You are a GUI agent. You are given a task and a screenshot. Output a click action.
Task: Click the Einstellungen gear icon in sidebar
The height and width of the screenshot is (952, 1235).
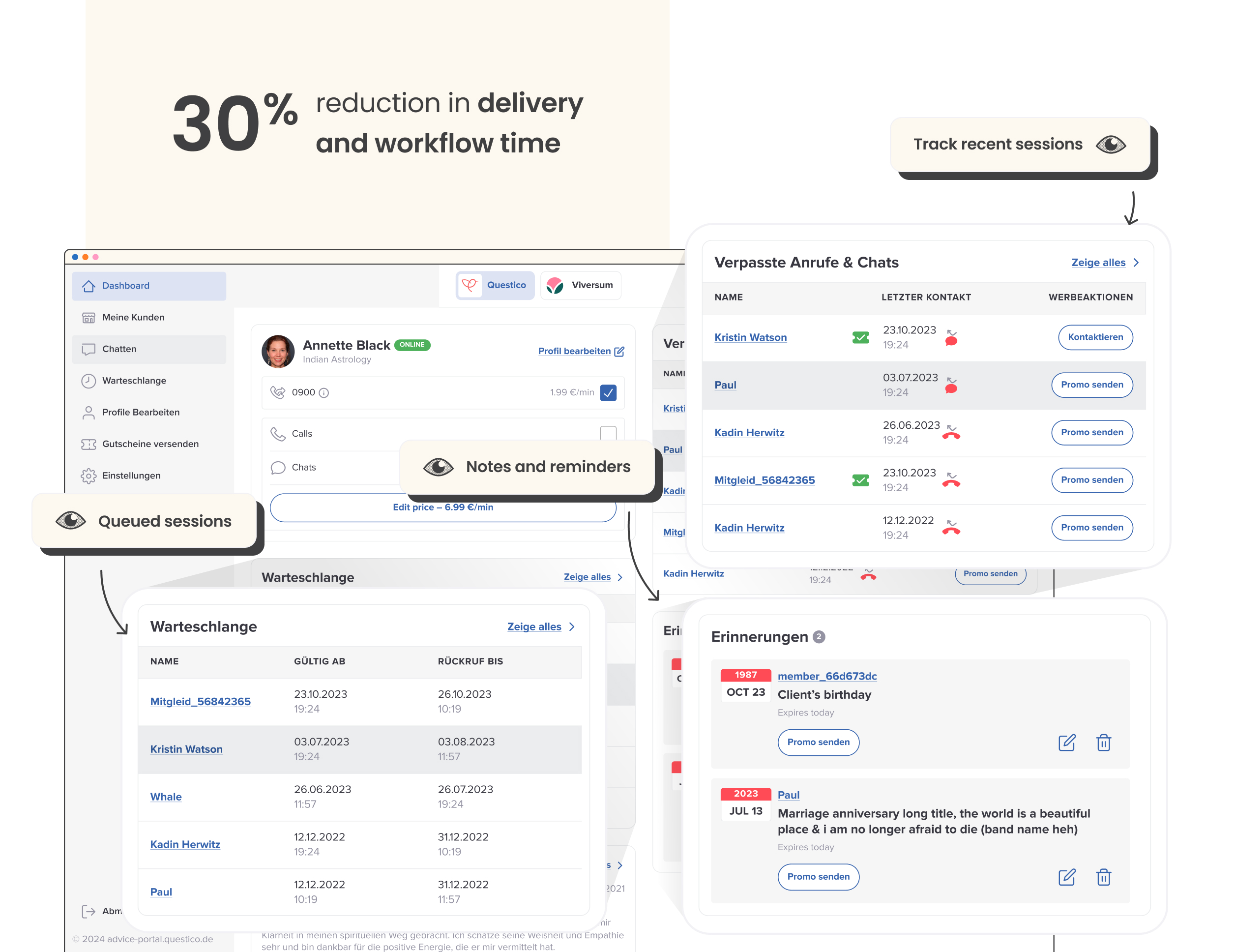coord(88,476)
